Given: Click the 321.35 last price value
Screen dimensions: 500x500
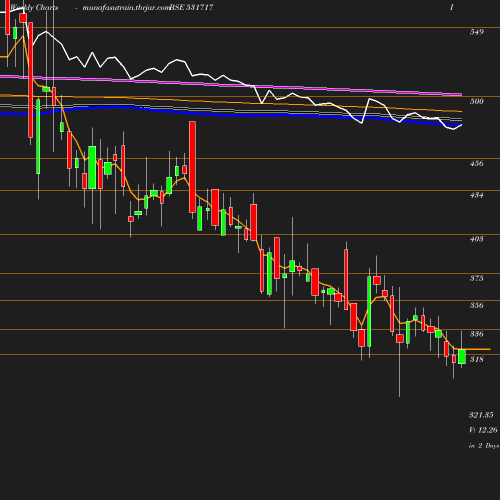Looking at the screenshot, I should (481, 415).
